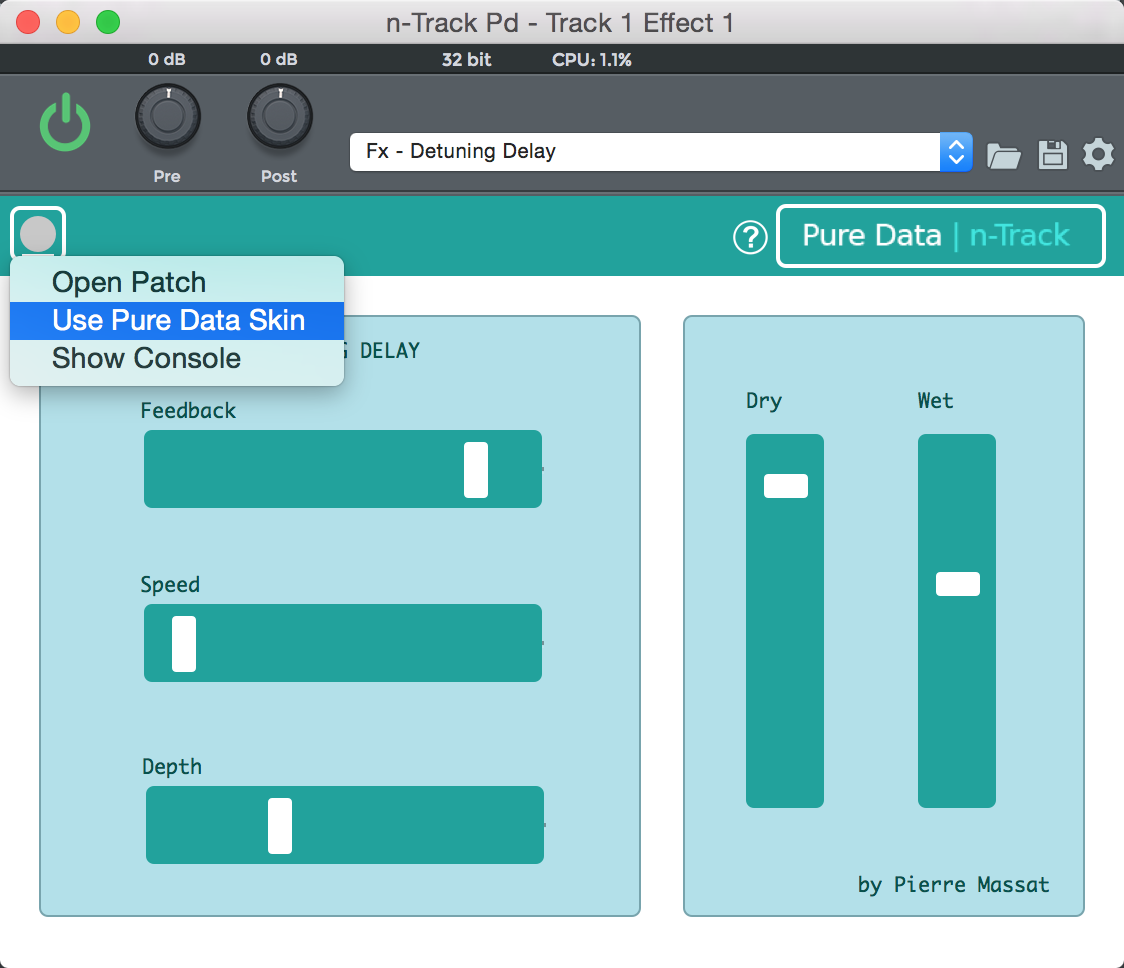Click the Speed slider handle
Image resolution: width=1124 pixels, height=968 pixels.
(x=184, y=643)
